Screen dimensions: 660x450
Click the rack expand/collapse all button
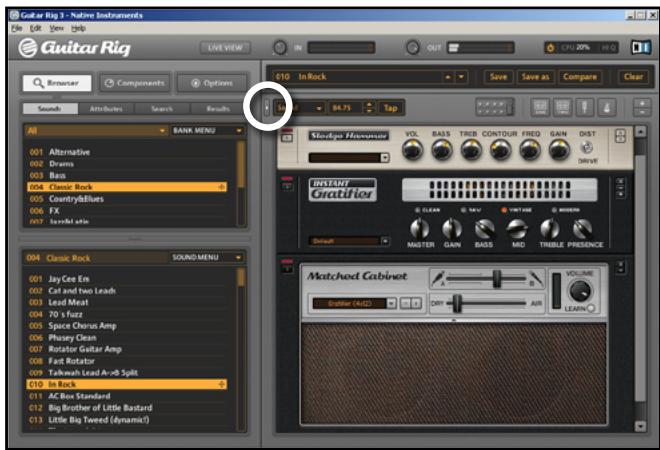pos(642,108)
